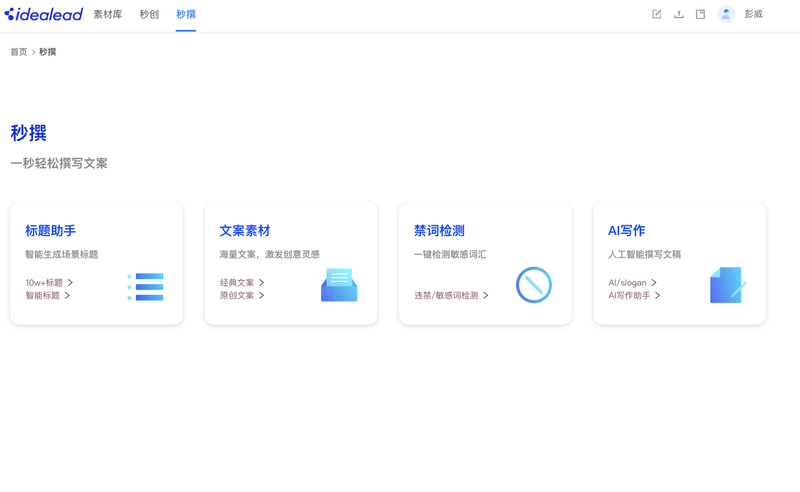Image resolution: width=800 pixels, height=492 pixels.
Task: Click chevron next to 10w+标题
Action: click(x=70, y=282)
